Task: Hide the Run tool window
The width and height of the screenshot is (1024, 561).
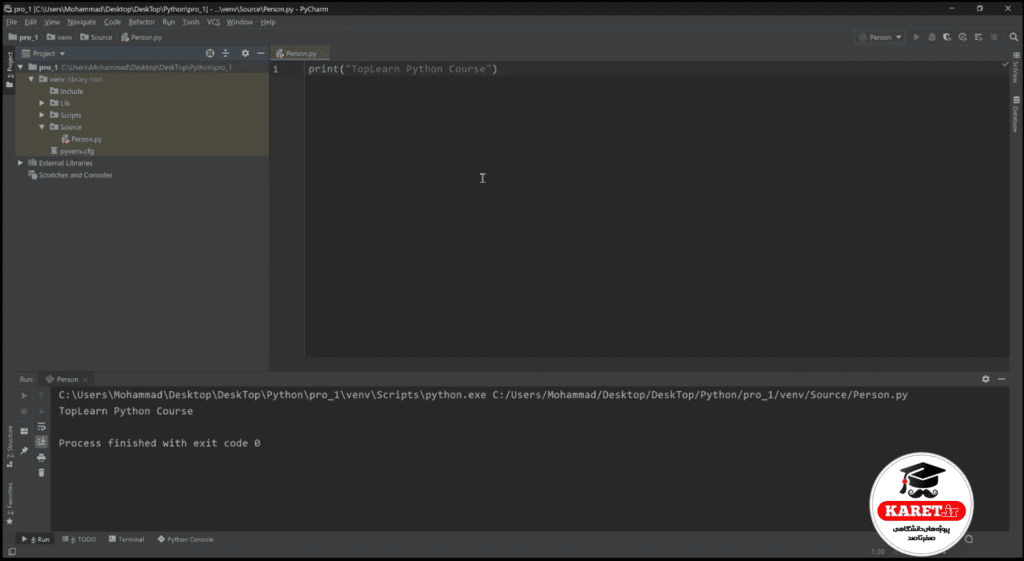Action: [x=1001, y=379]
